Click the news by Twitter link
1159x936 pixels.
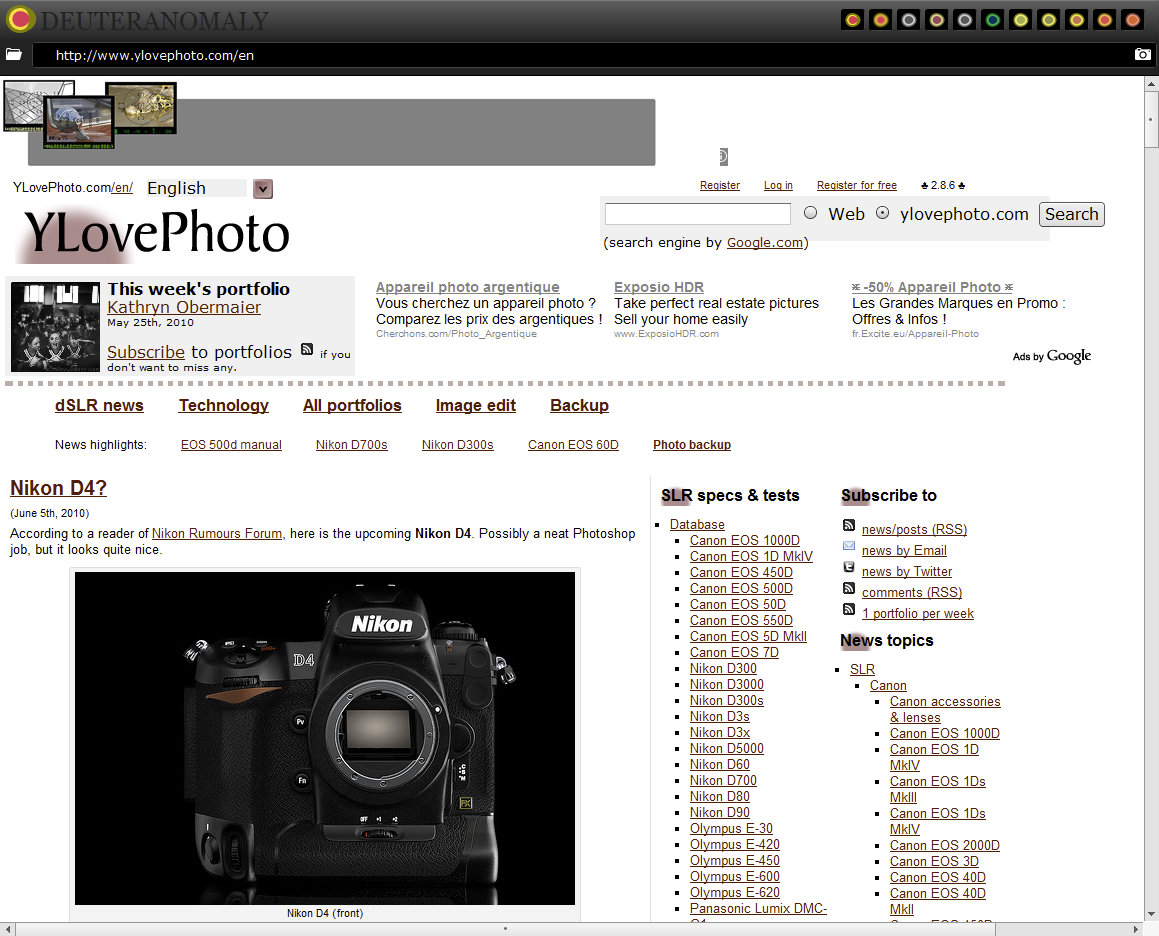907,572
